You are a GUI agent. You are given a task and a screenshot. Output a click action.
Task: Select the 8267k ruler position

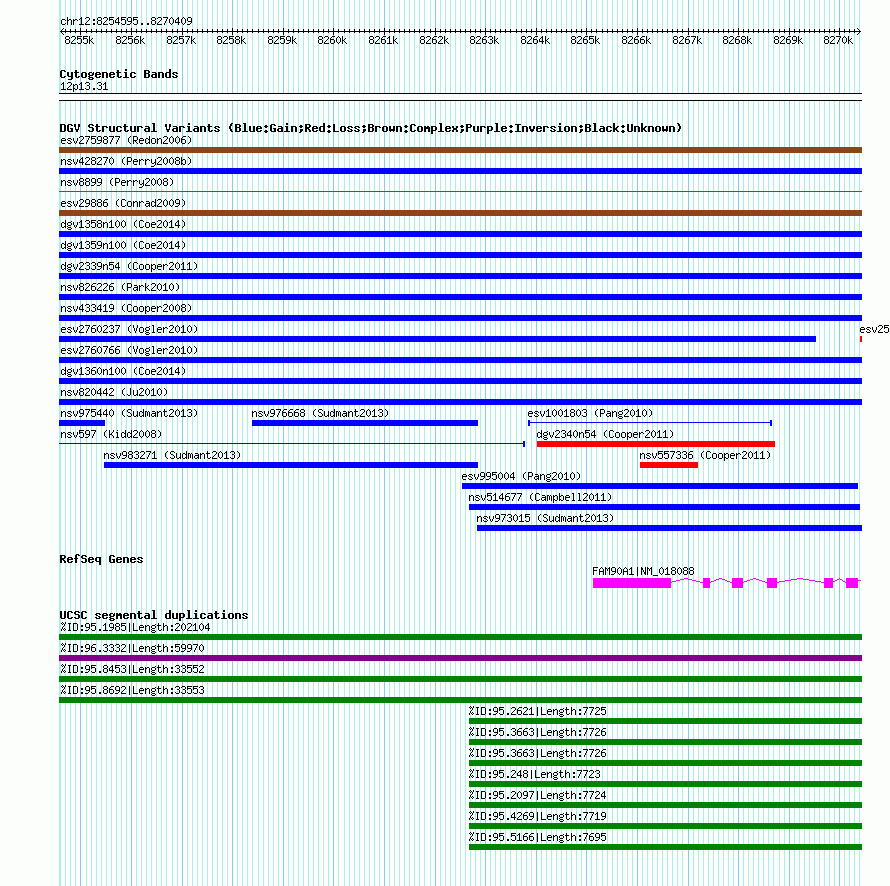687,40
